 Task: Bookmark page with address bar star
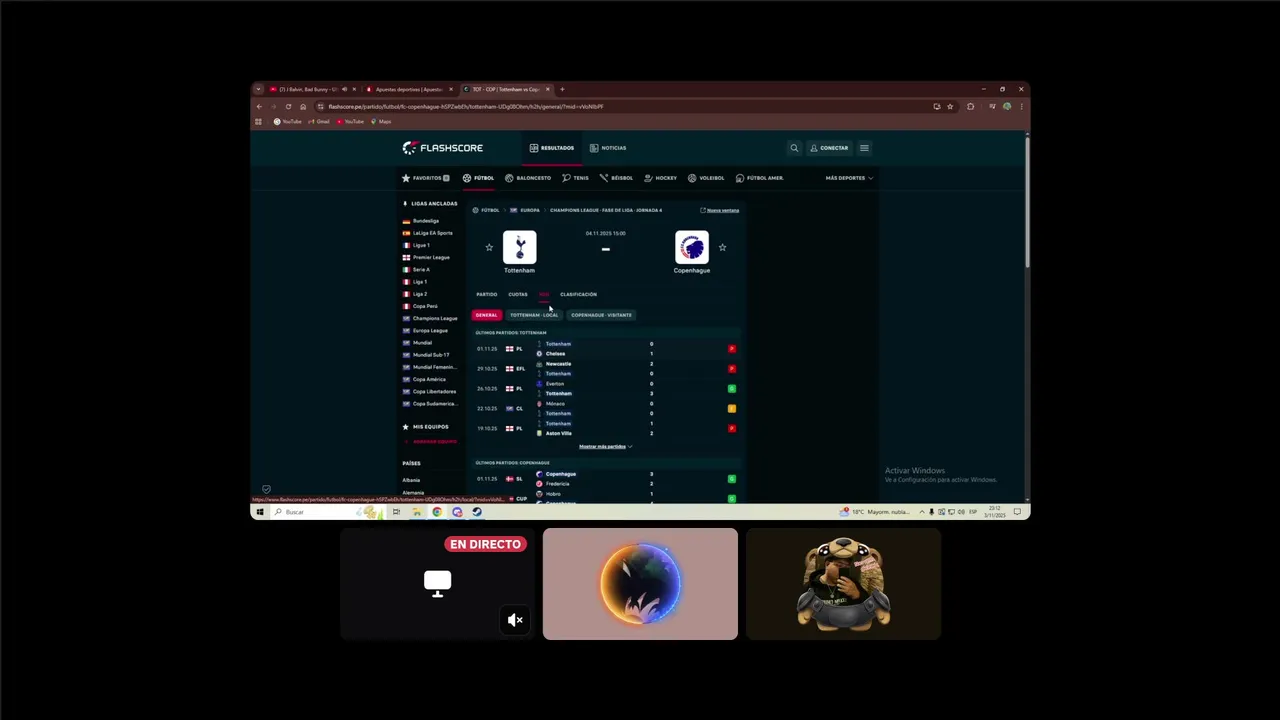tap(950, 106)
